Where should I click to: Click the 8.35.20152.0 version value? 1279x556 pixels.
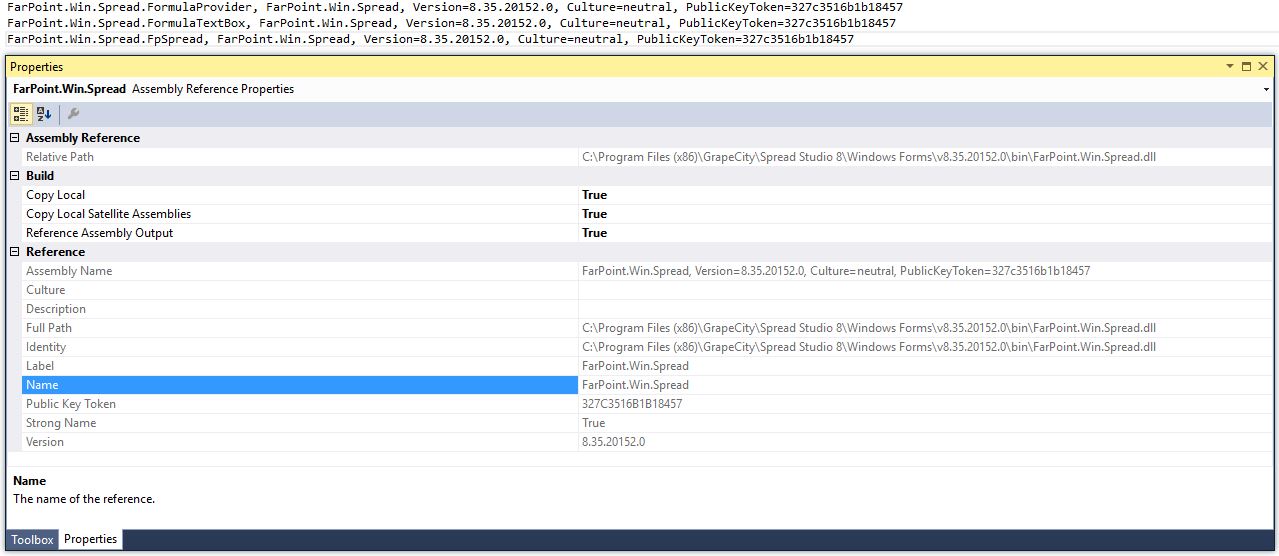click(614, 442)
